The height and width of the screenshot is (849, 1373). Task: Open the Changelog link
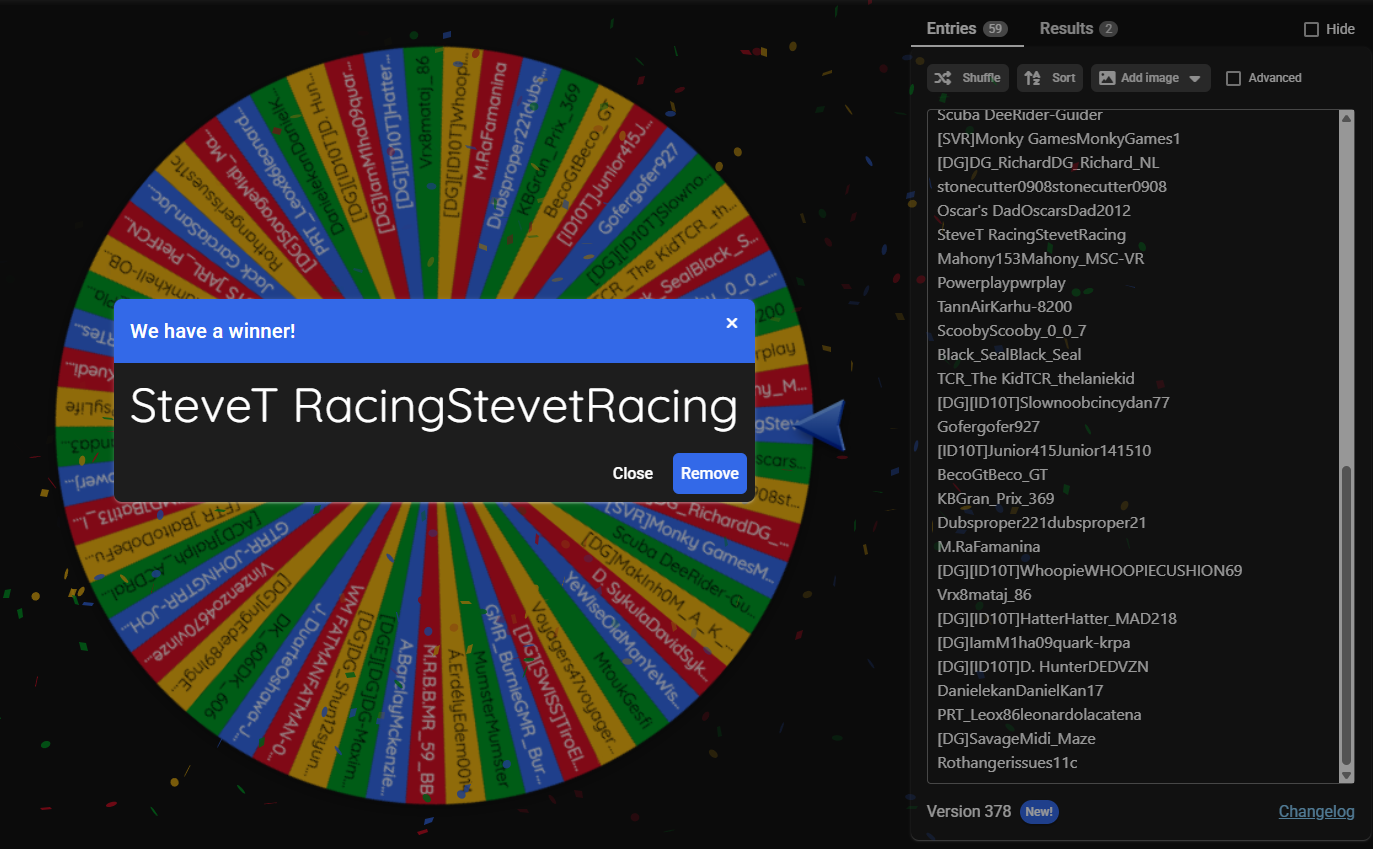coord(1316,812)
